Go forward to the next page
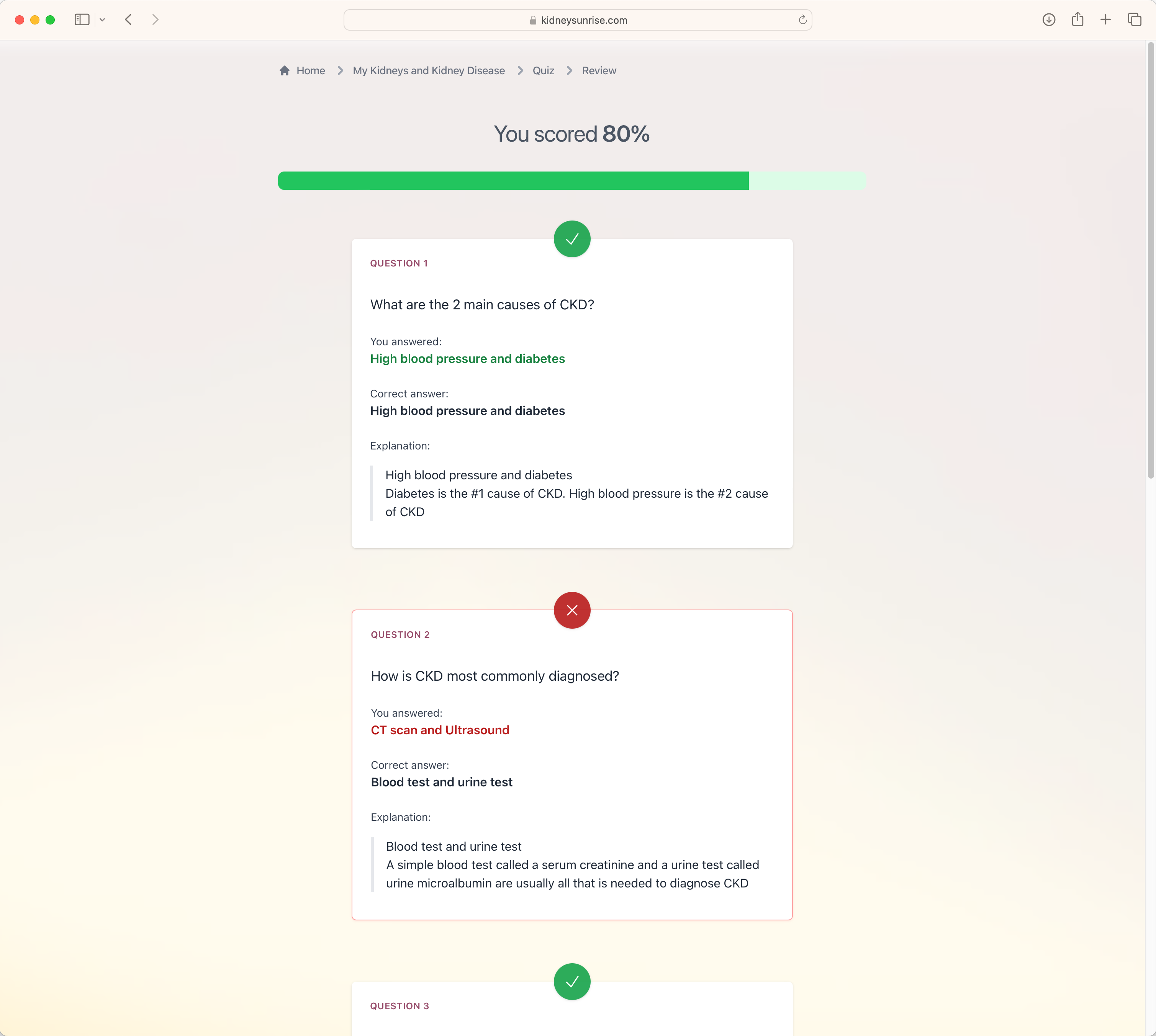The height and width of the screenshot is (1036, 1156). tap(155, 20)
